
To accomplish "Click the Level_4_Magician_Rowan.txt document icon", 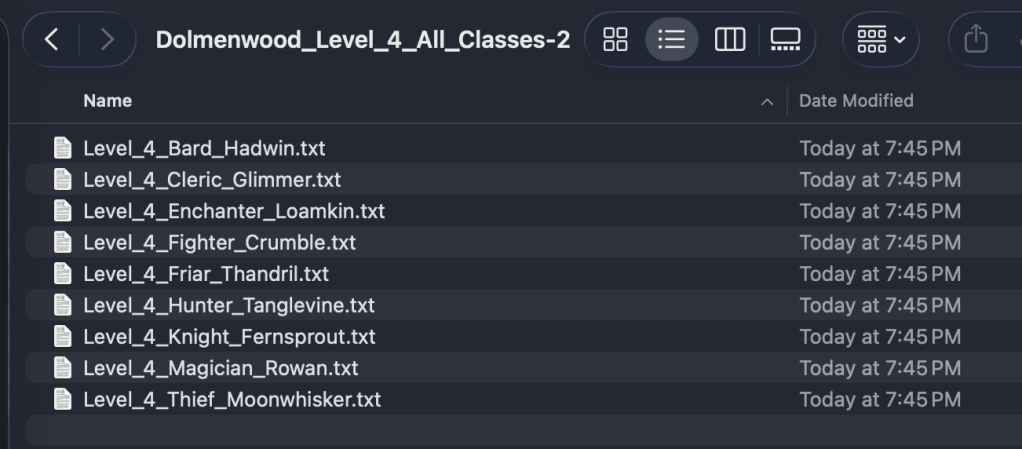I will [x=62, y=369].
